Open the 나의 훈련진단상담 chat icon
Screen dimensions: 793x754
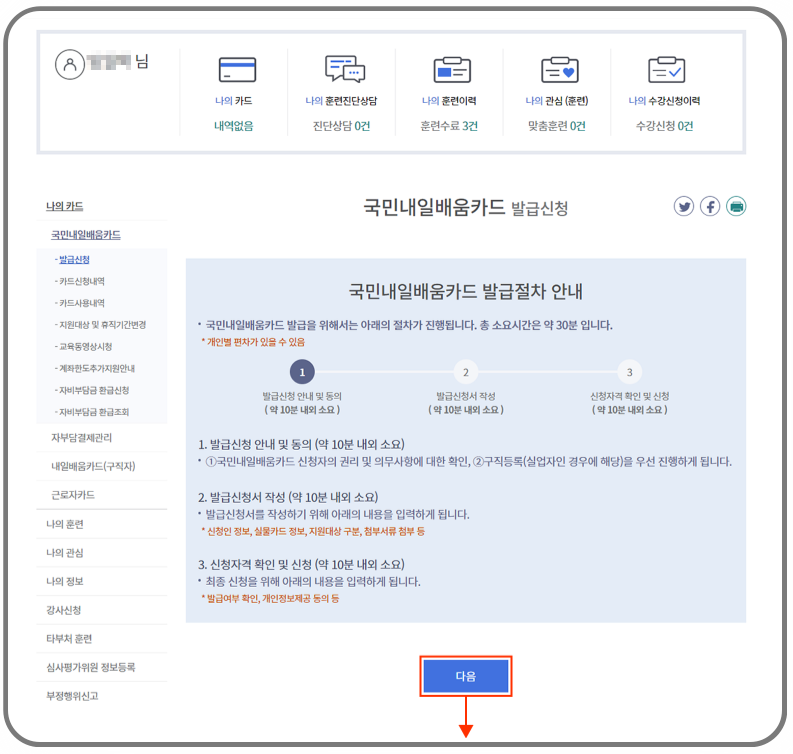(x=345, y=69)
